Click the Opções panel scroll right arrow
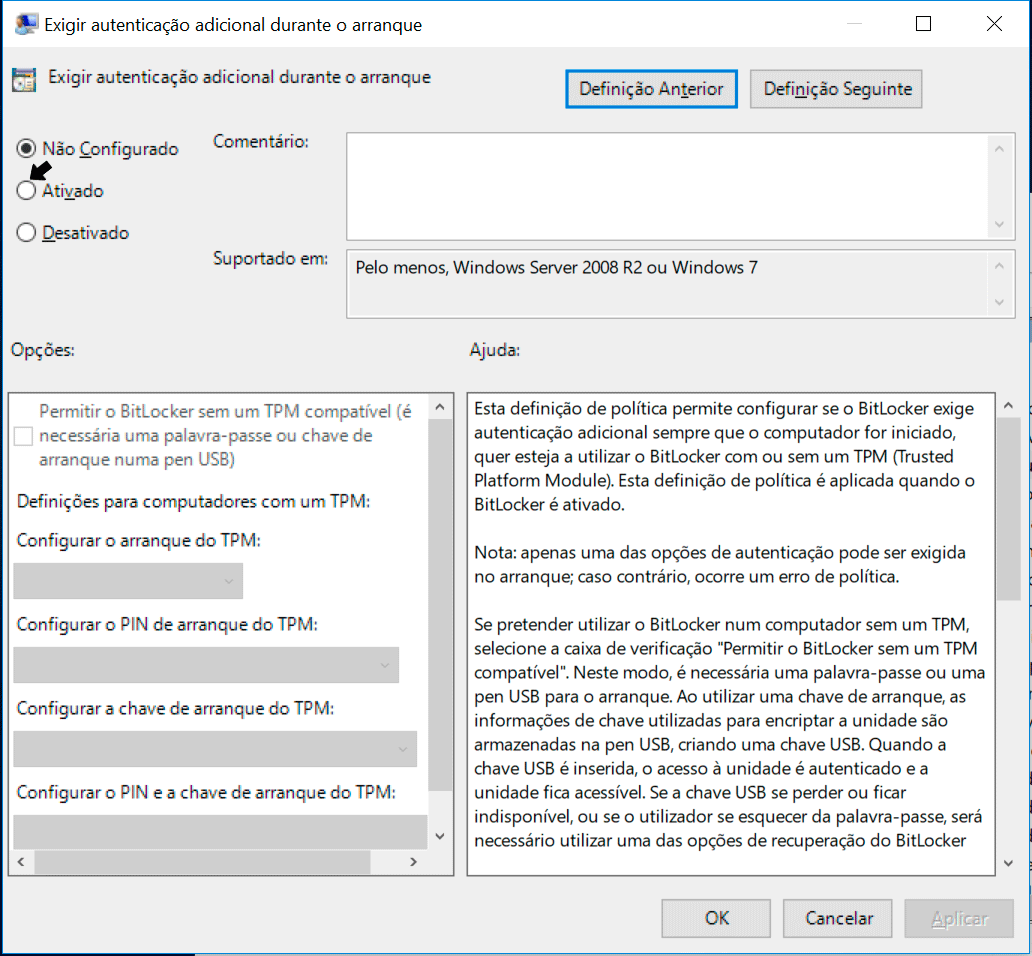Image resolution: width=1032 pixels, height=956 pixels. 413,862
